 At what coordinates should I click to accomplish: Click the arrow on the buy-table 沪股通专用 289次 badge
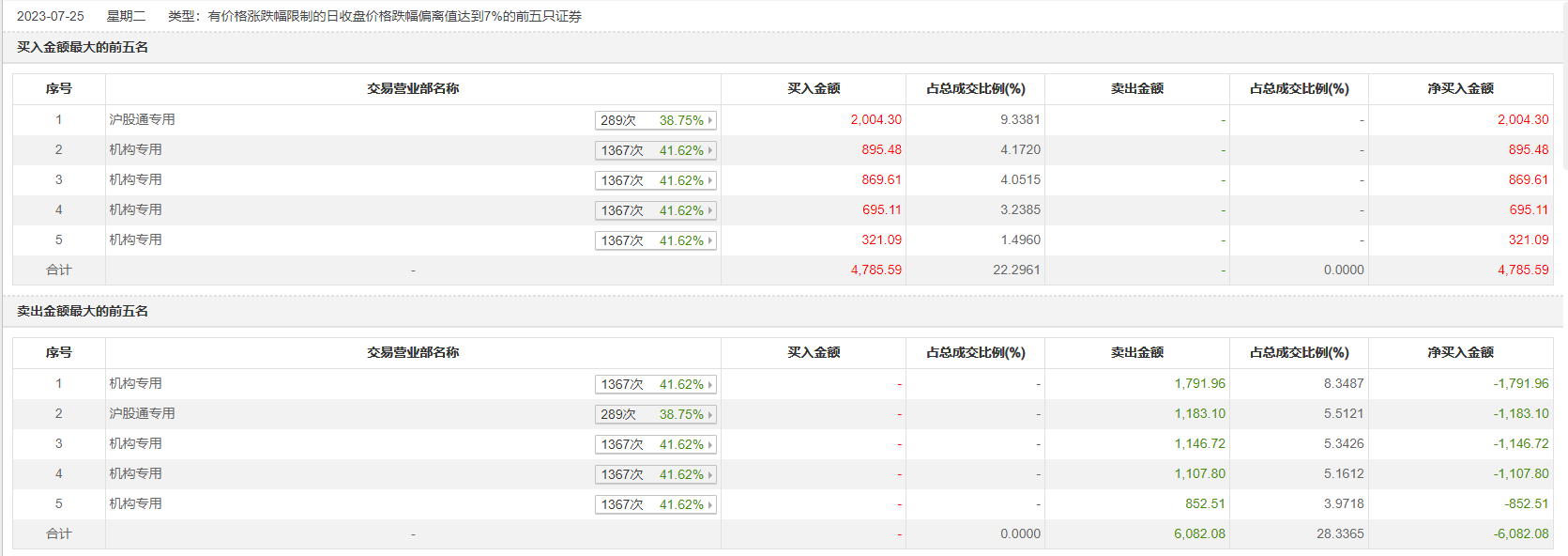click(x=710, y=120)
